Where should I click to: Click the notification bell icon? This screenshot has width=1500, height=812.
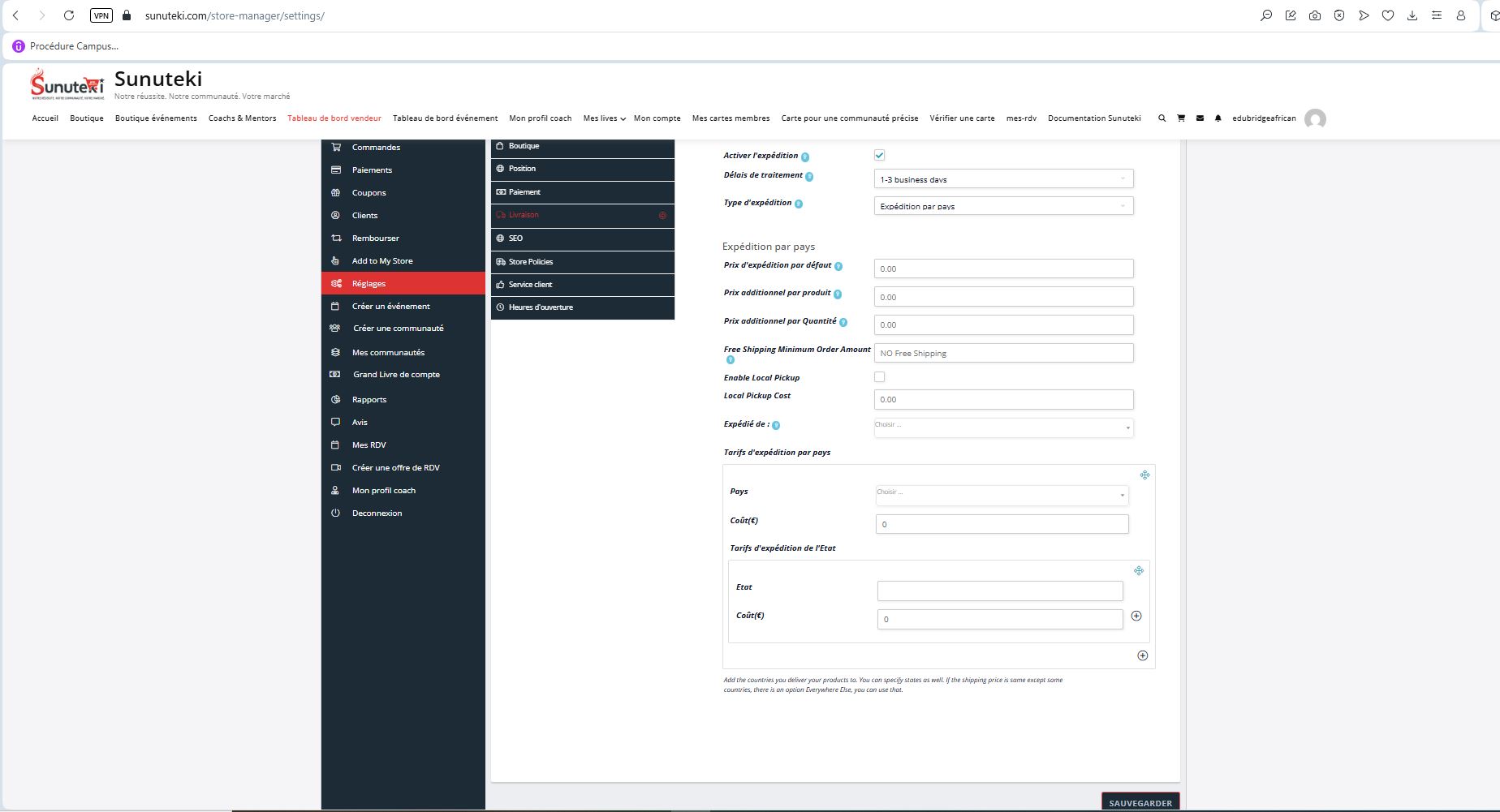(x=1218, y=118)
